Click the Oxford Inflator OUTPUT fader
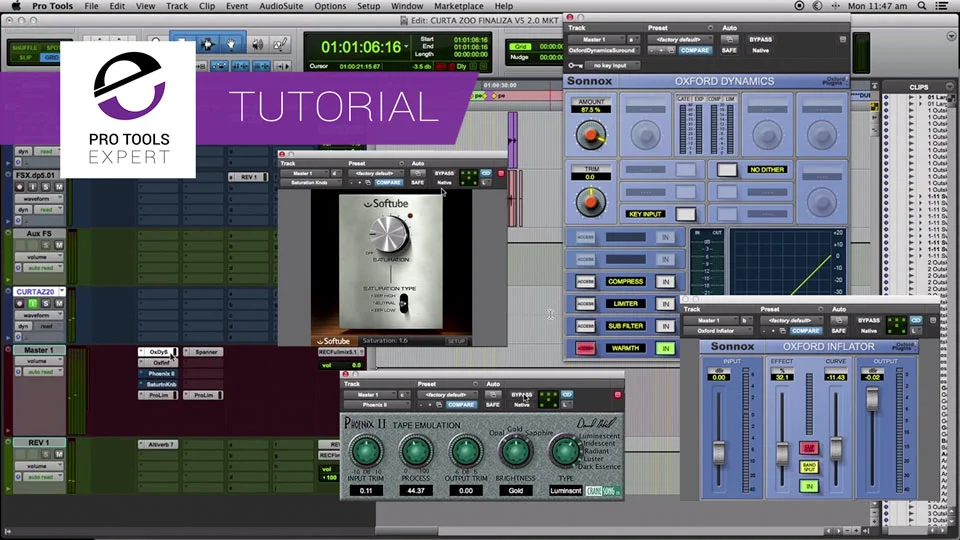Image resolution: width=960 pixels, height=540 pixels. click(872, 400)
